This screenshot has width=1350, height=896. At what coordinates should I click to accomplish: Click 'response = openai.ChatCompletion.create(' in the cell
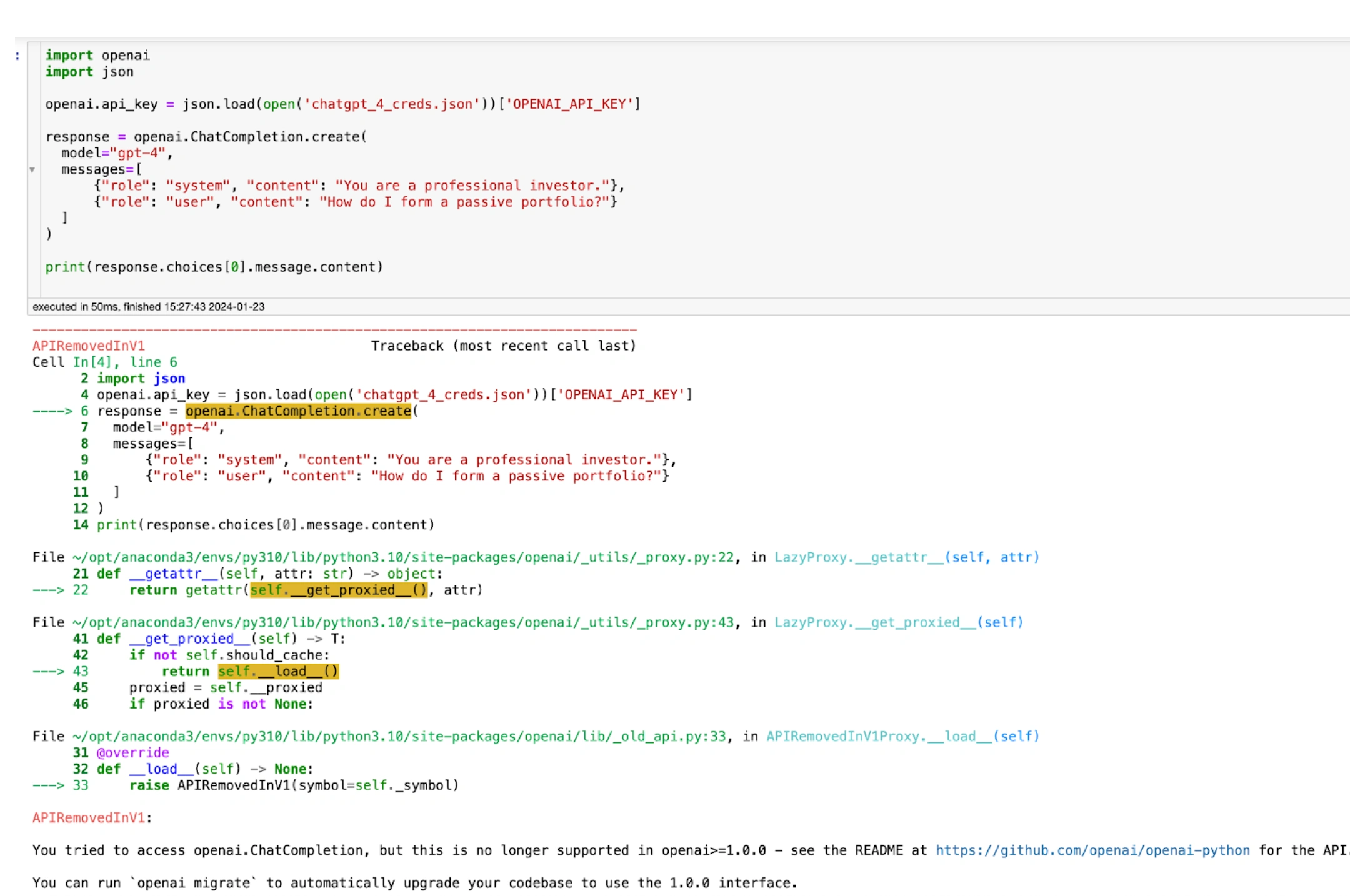point(206,137)
